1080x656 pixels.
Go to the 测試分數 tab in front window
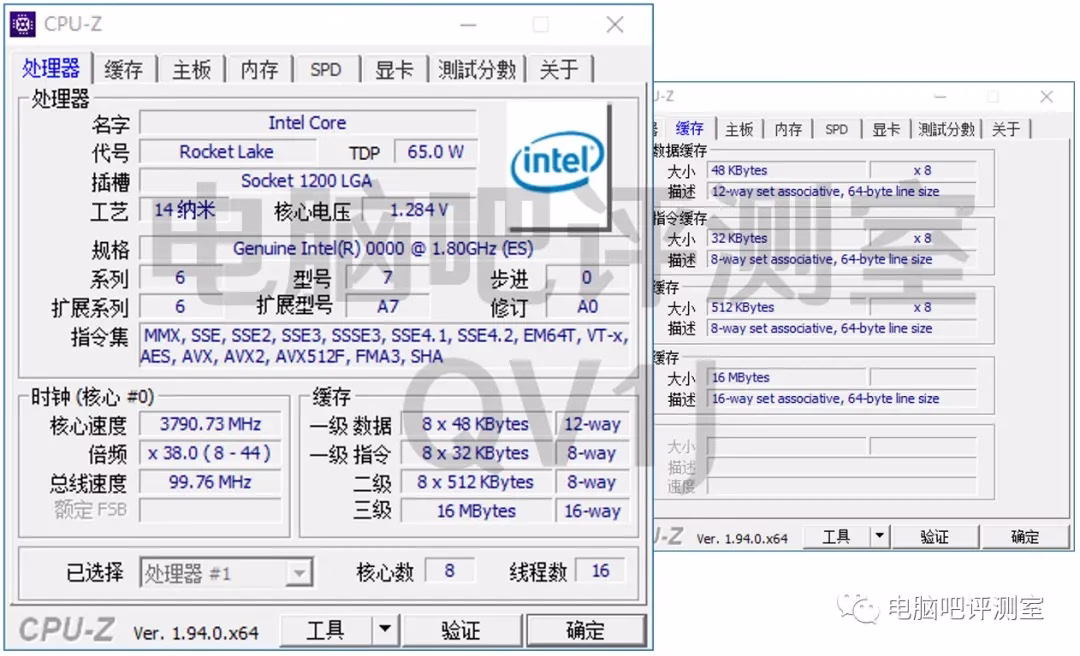(x=477, y=69)
